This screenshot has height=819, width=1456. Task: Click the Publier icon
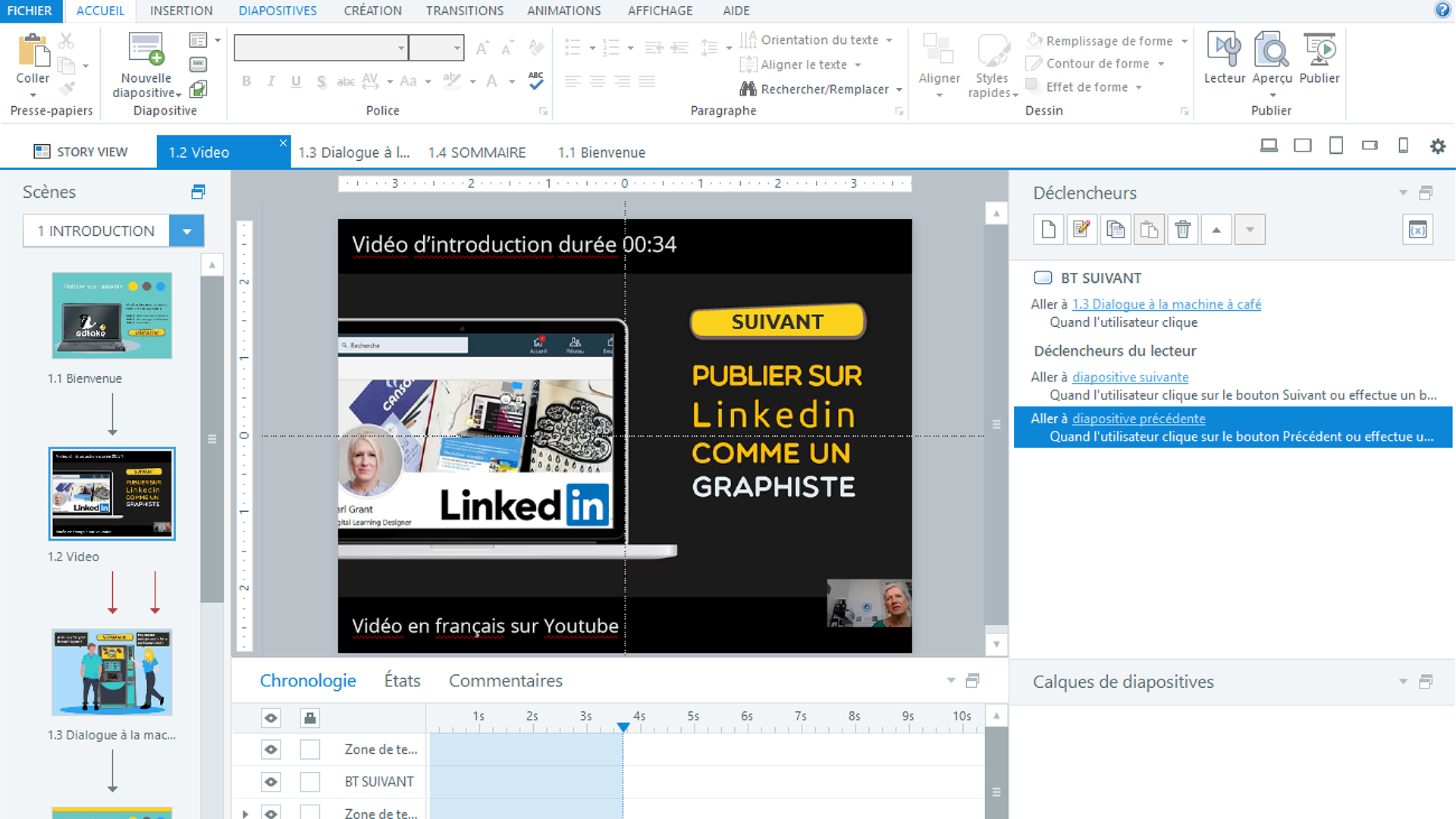point(1319,50)
